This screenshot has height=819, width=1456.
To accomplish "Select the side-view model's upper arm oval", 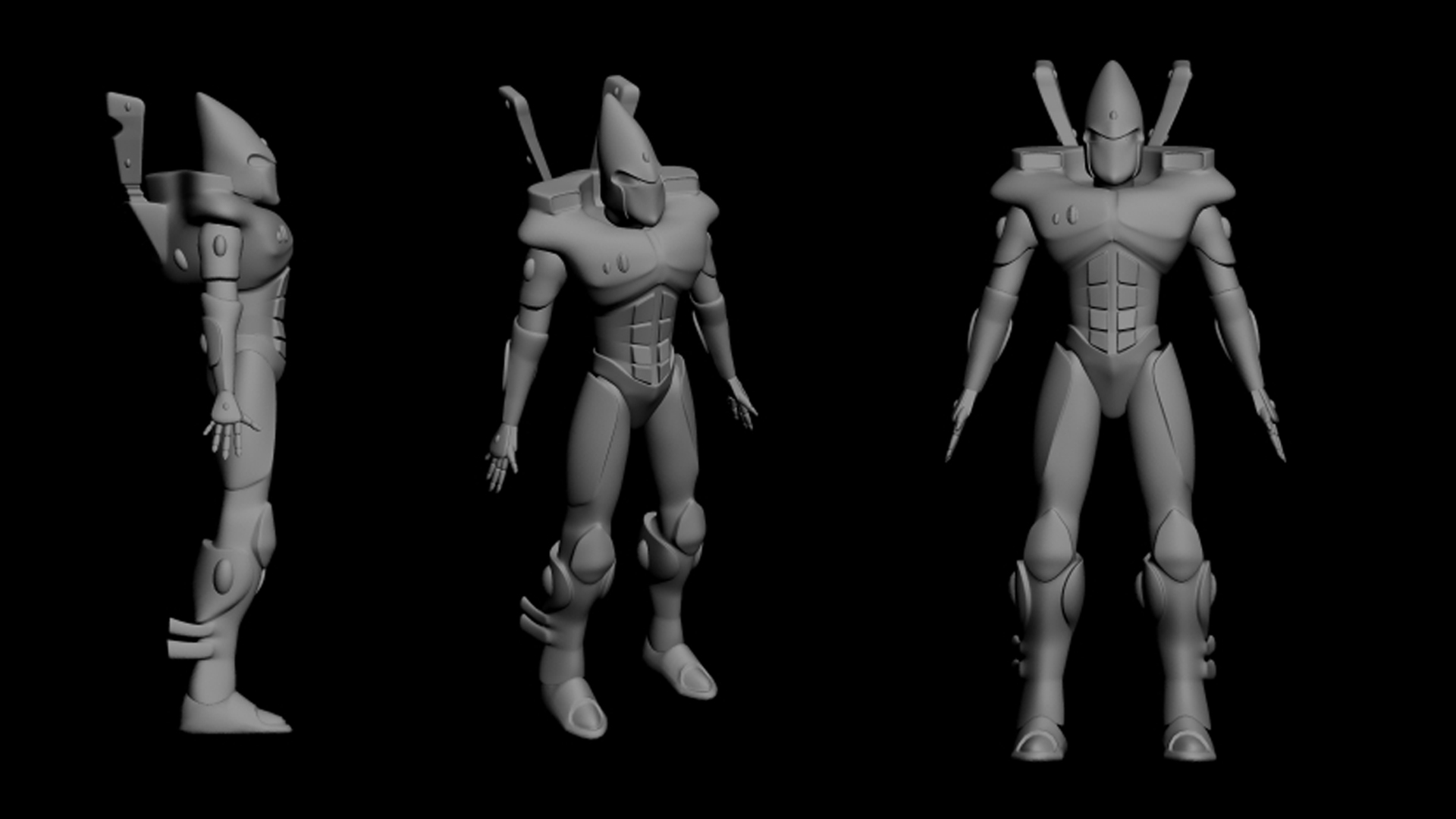I will [220, 245].
